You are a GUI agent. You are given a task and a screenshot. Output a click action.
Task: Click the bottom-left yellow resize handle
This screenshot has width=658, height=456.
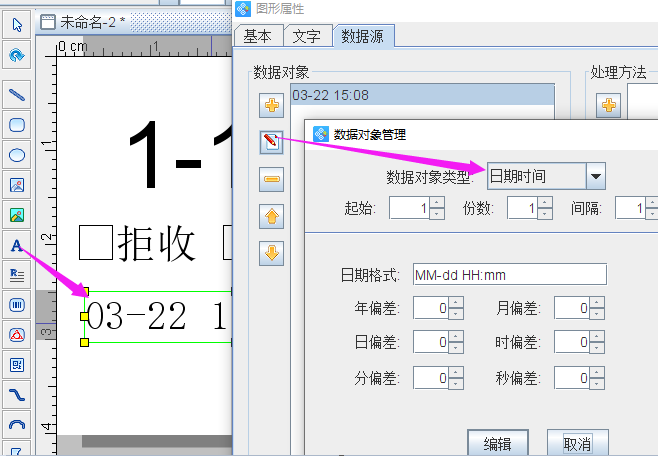84,342
